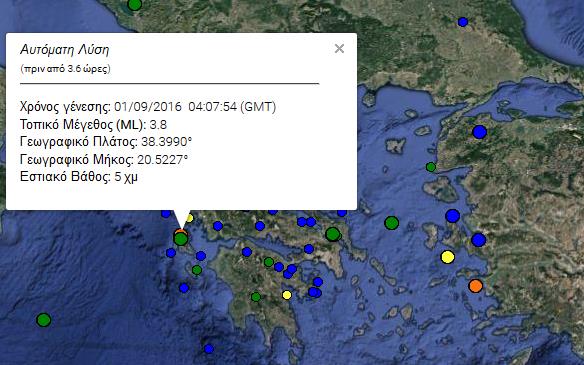Click the green marker under the popup's pointer

(x=181, y=238)
